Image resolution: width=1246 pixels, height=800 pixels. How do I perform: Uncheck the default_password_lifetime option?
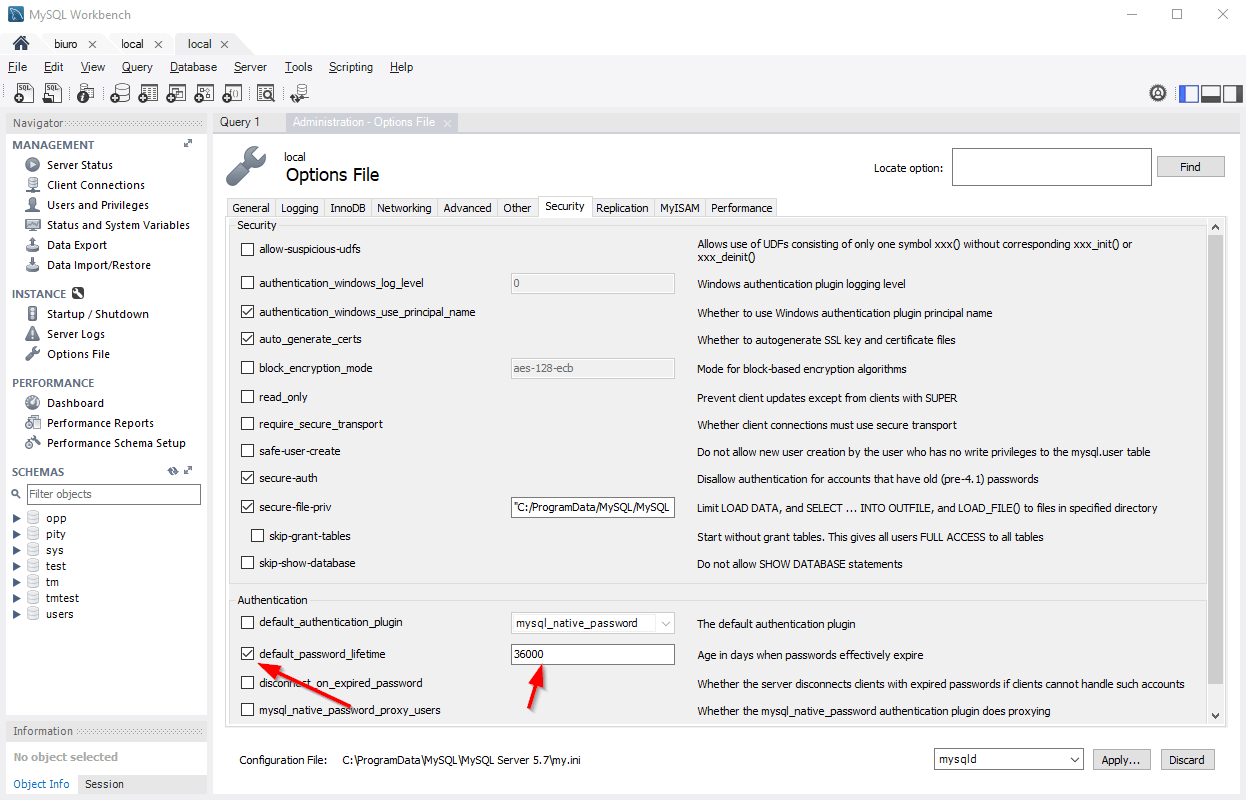click(248, 654)
